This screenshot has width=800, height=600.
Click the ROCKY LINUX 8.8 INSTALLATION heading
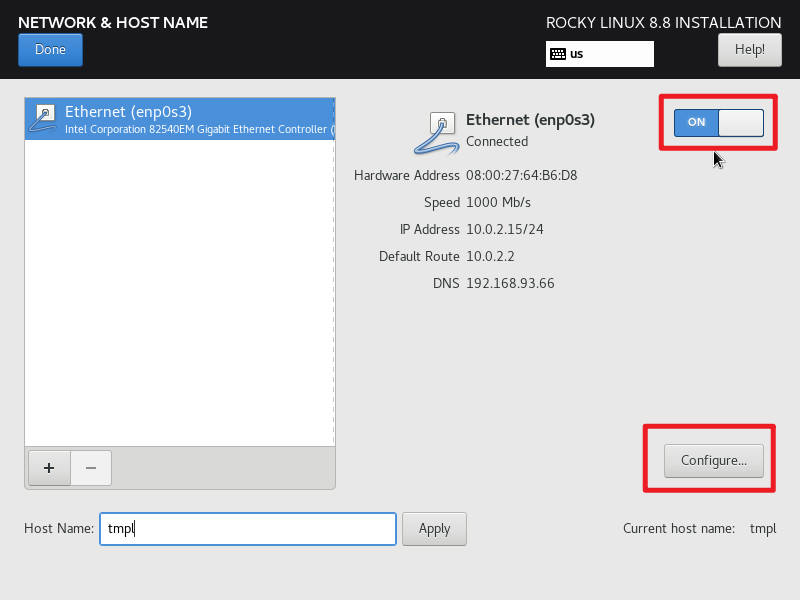click(x=663, y=22)
